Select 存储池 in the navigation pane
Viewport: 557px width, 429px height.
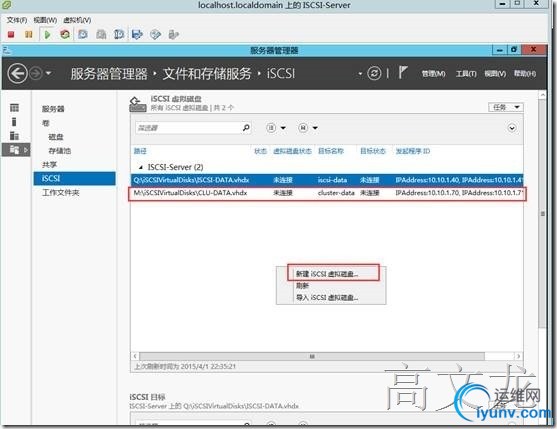60,151
